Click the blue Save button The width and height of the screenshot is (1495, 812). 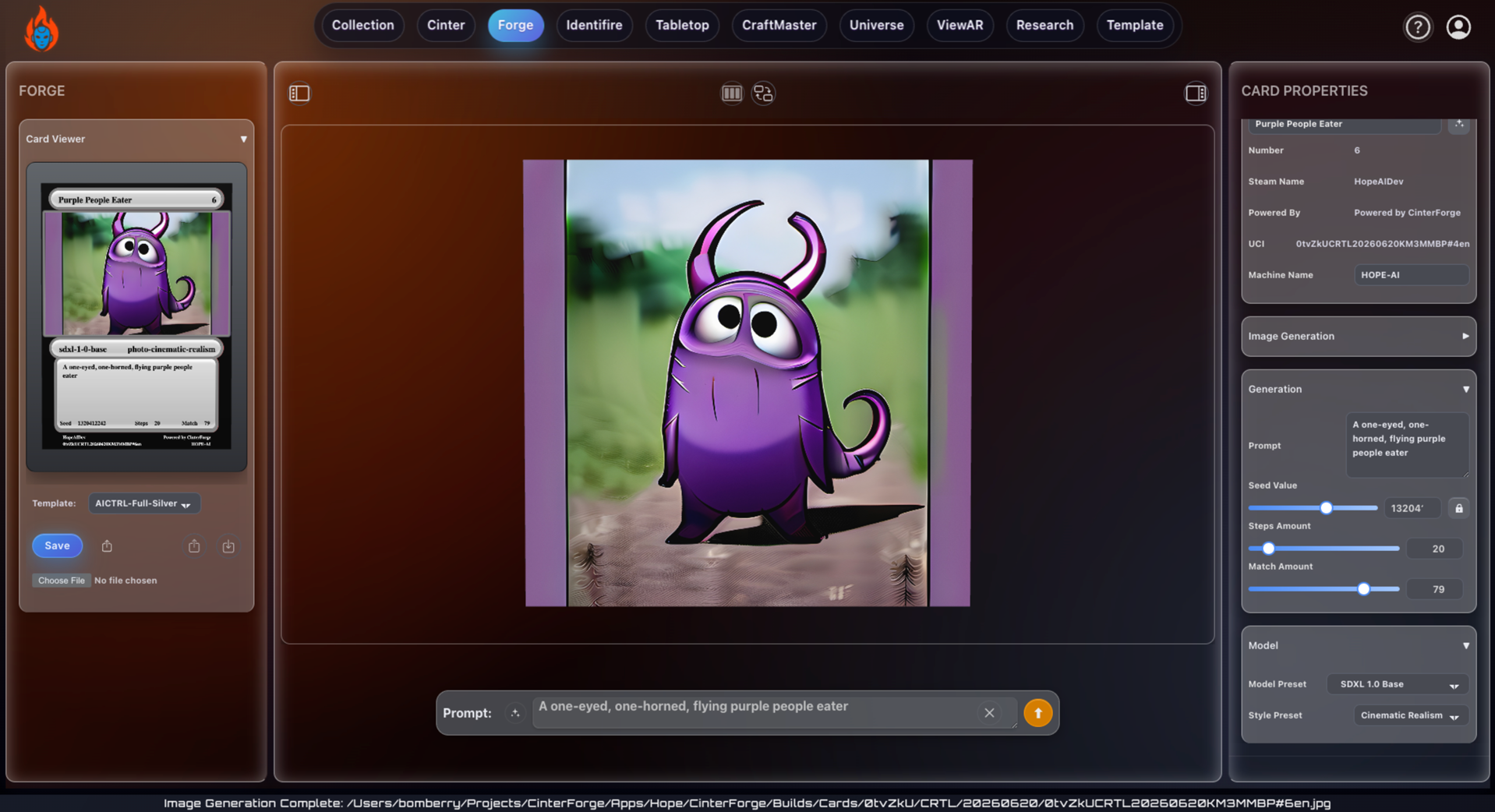pos(57,545)
